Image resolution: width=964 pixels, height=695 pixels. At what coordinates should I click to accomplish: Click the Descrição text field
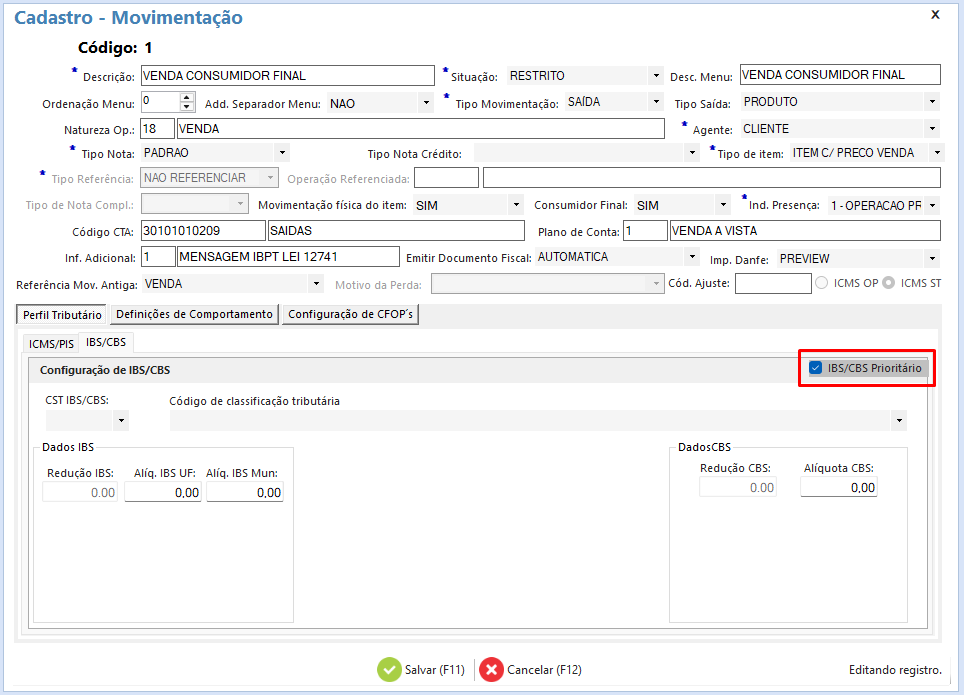pos(285,75)
